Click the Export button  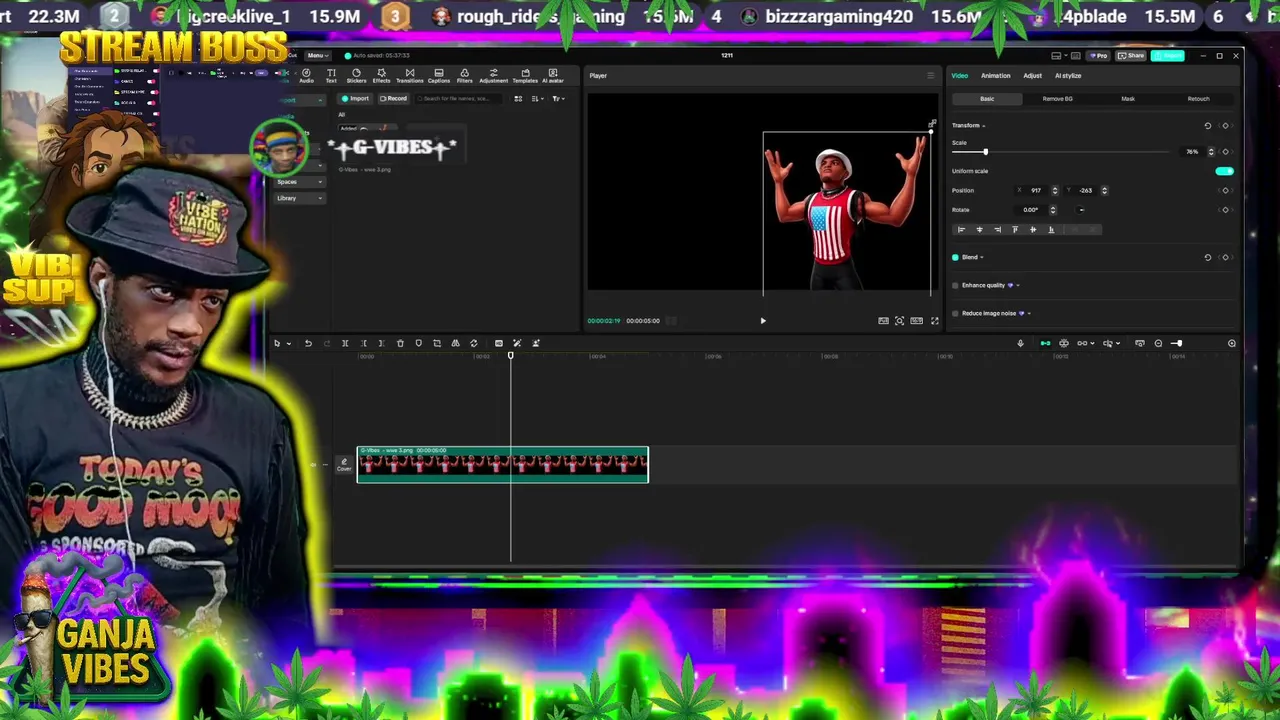click(1167, 55)
